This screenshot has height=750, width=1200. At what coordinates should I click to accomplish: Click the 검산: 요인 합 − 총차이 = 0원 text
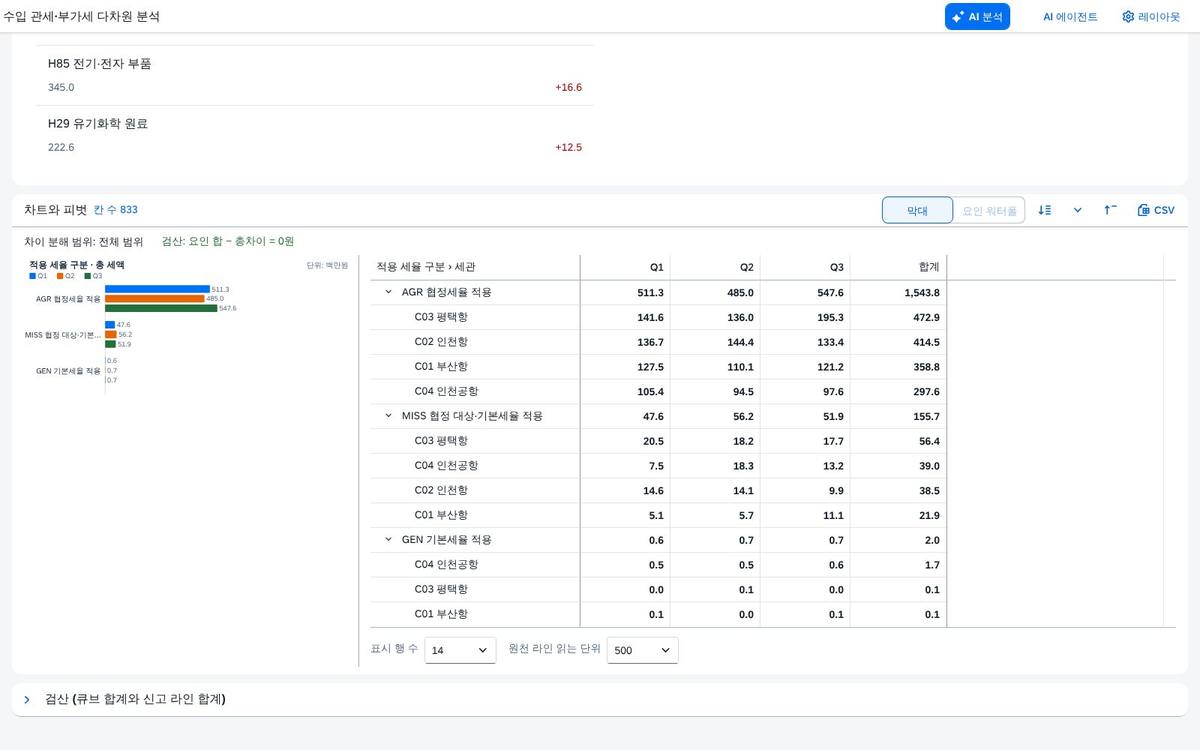[228, 241]
